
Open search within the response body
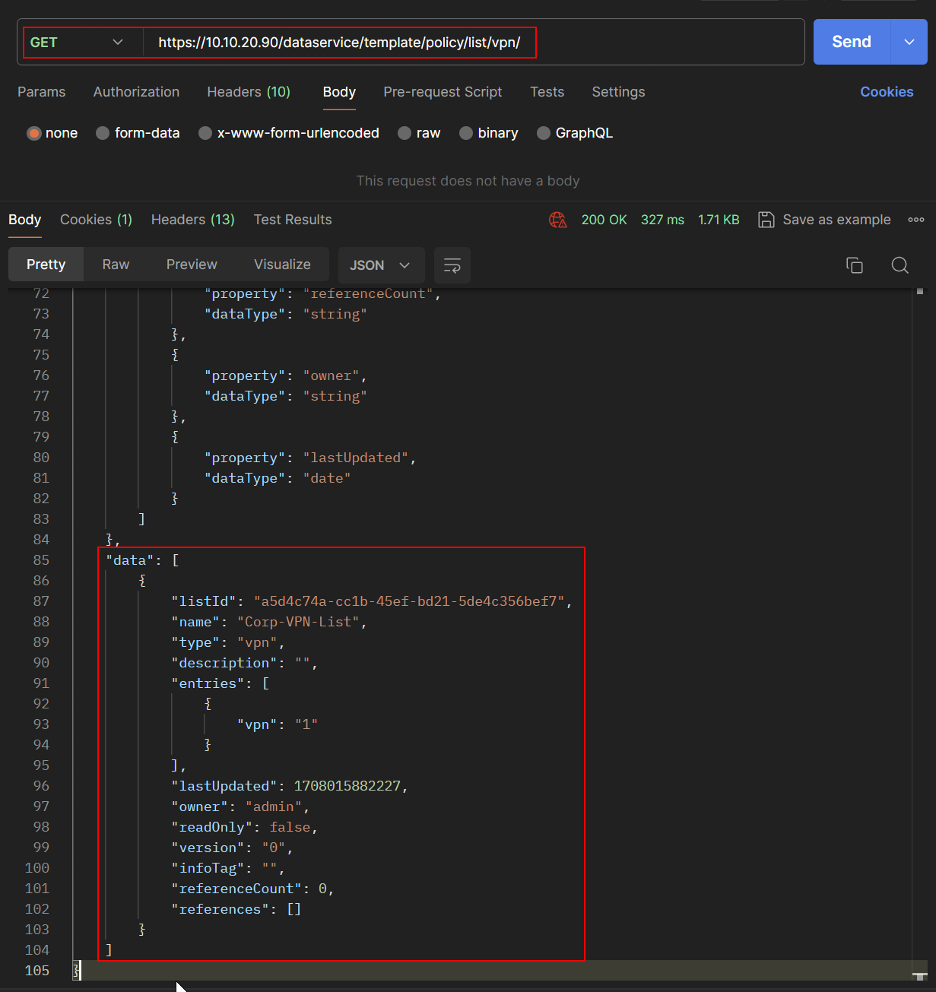[x=900, y=265]
